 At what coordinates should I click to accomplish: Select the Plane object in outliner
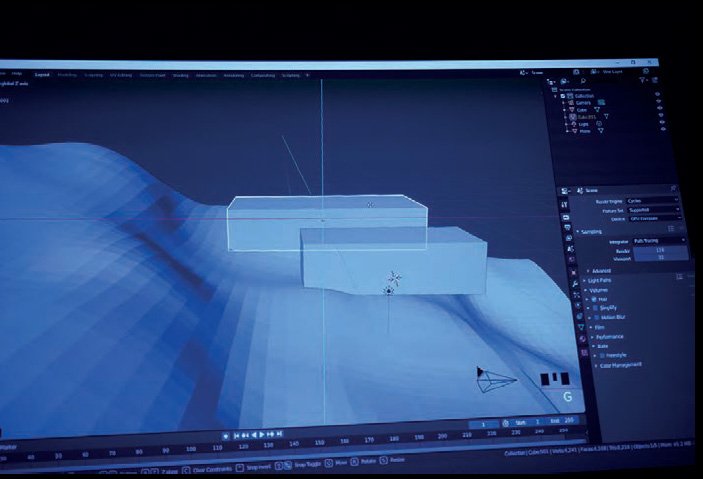click(x=585, y=131)
